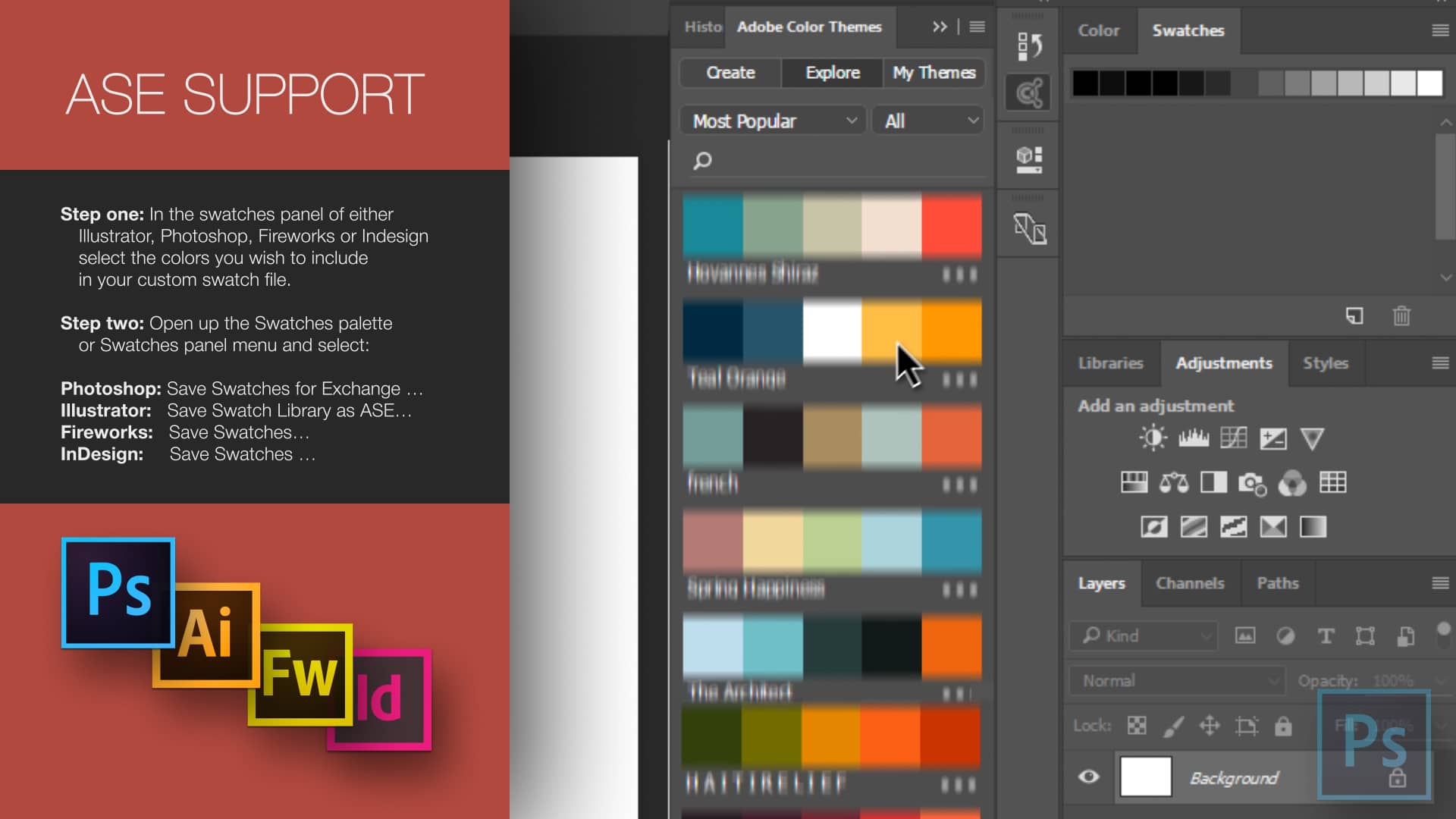Enable layer position lock
The height and width of the screenshot is (819, 1456).
point(1210,726)
